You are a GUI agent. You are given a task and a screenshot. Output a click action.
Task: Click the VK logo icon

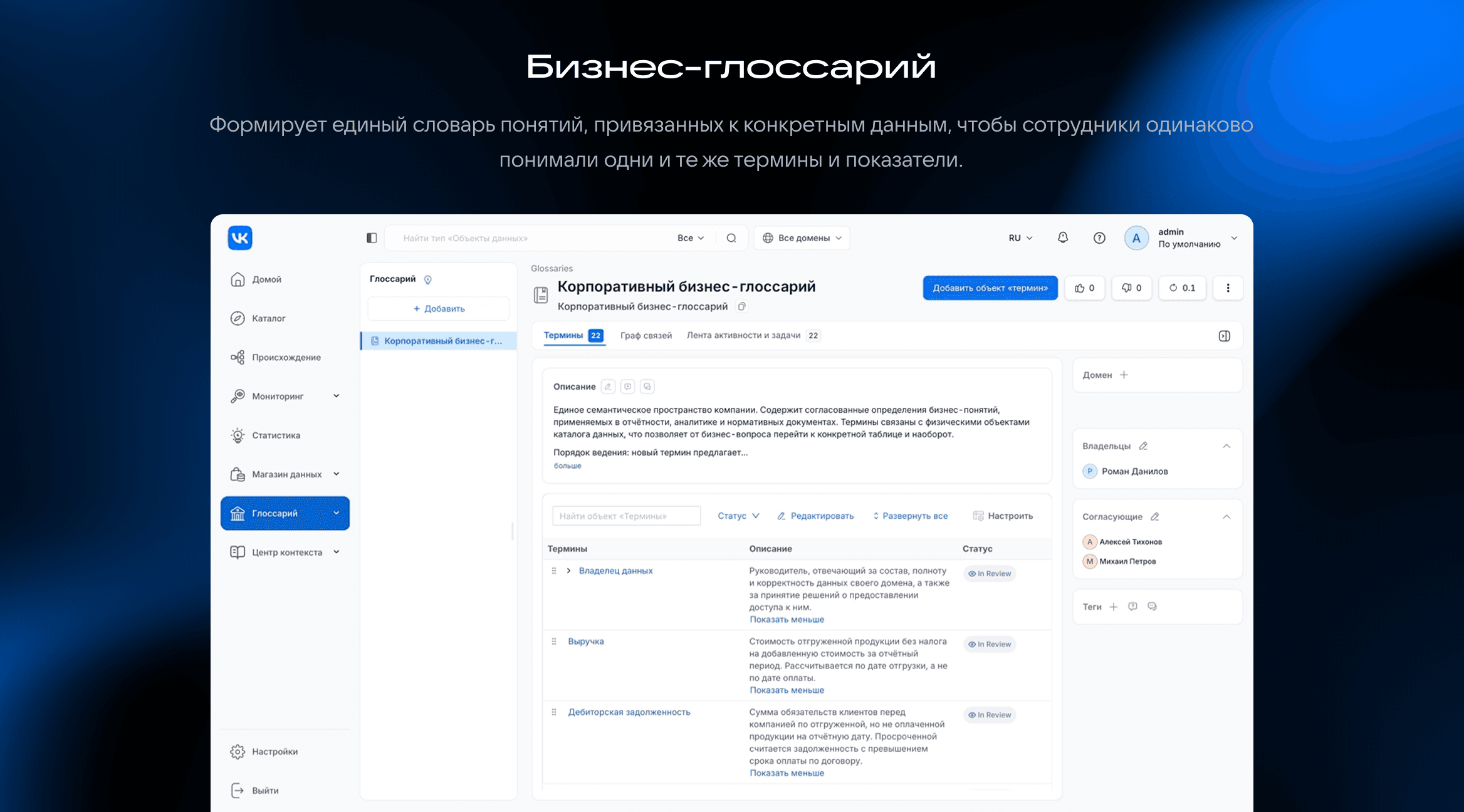[x=240, y=237]
